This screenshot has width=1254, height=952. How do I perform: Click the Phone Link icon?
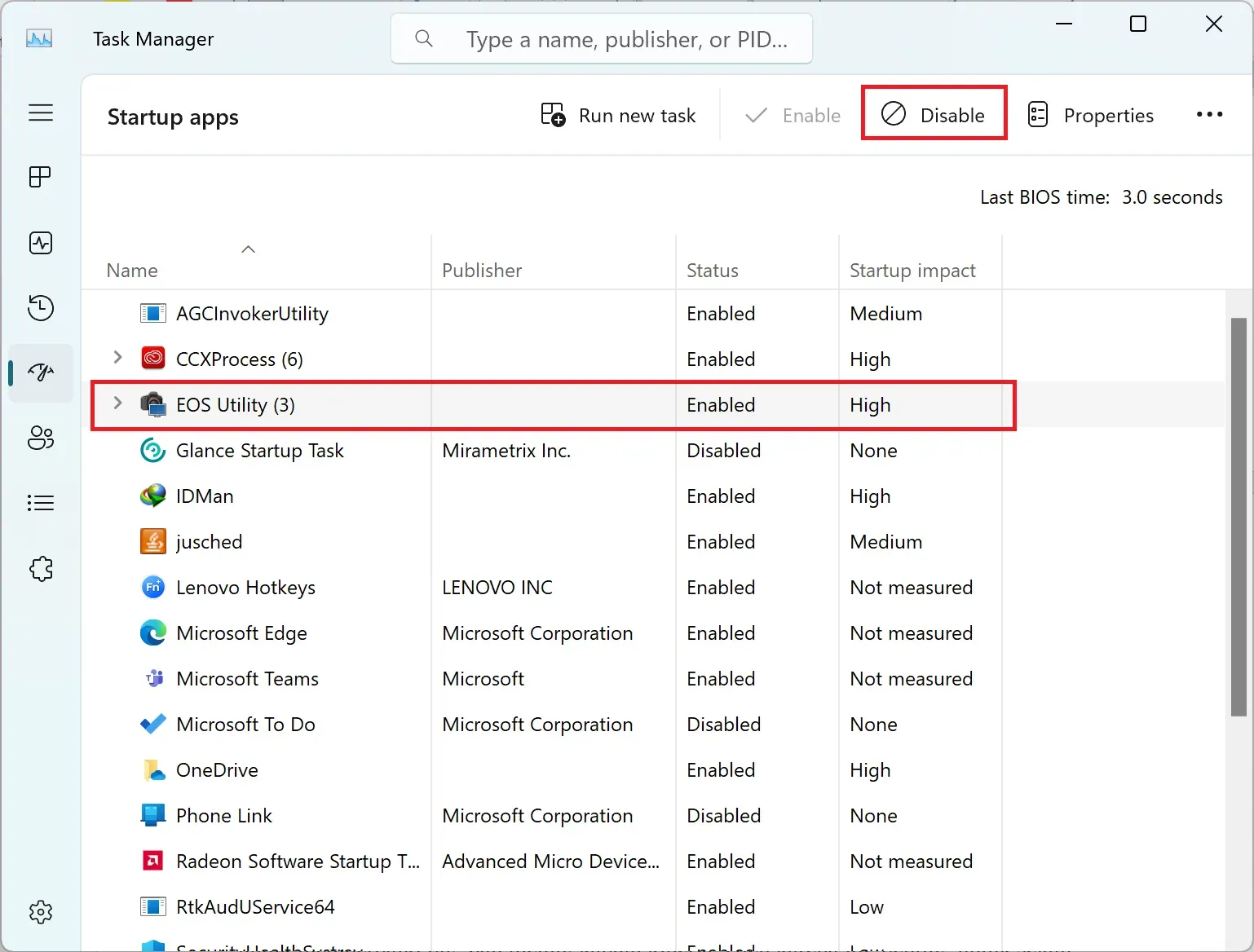[153, 815]
